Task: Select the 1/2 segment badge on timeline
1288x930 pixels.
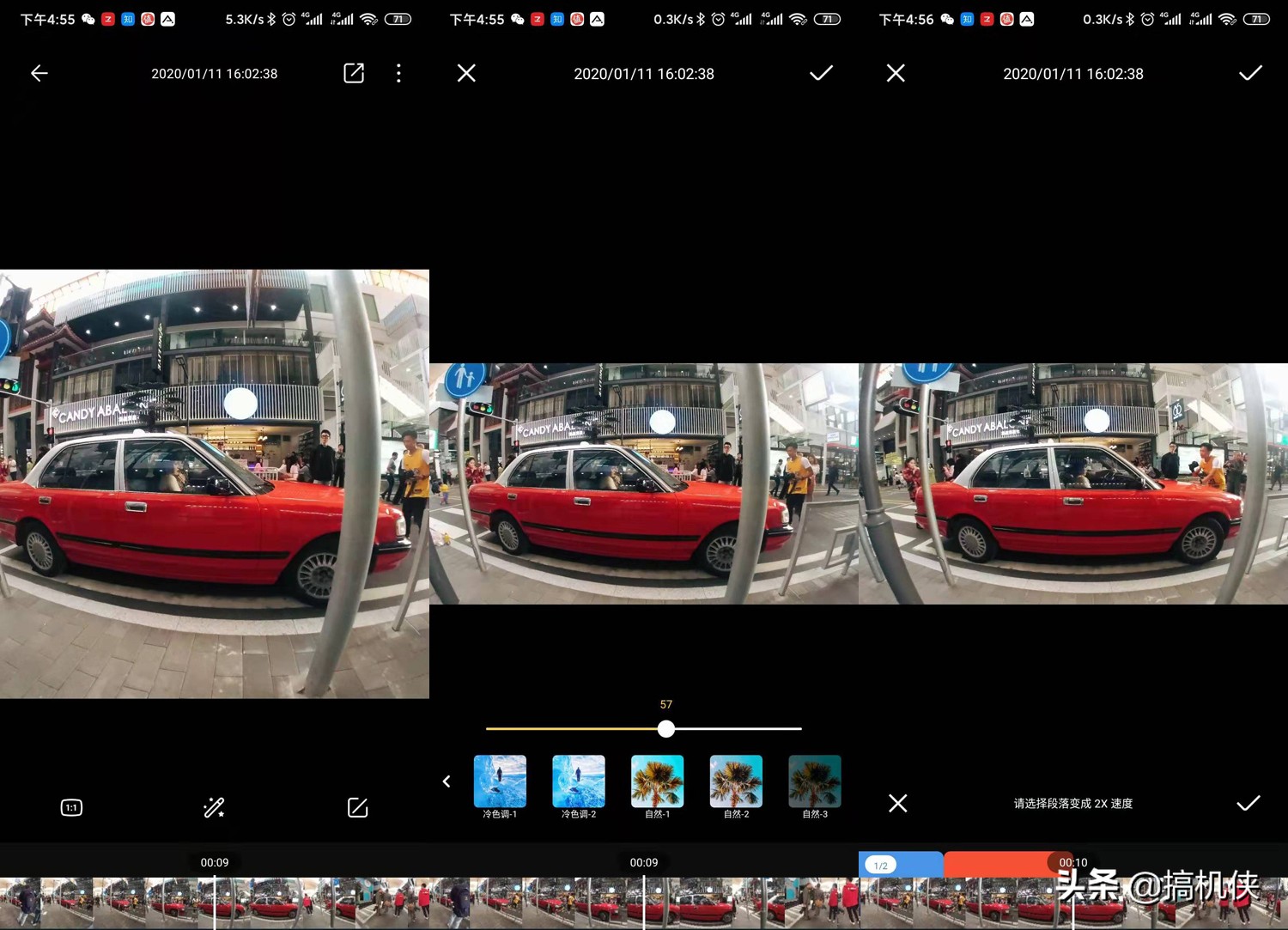Action: pyautogui.click(x=881, y=865)
